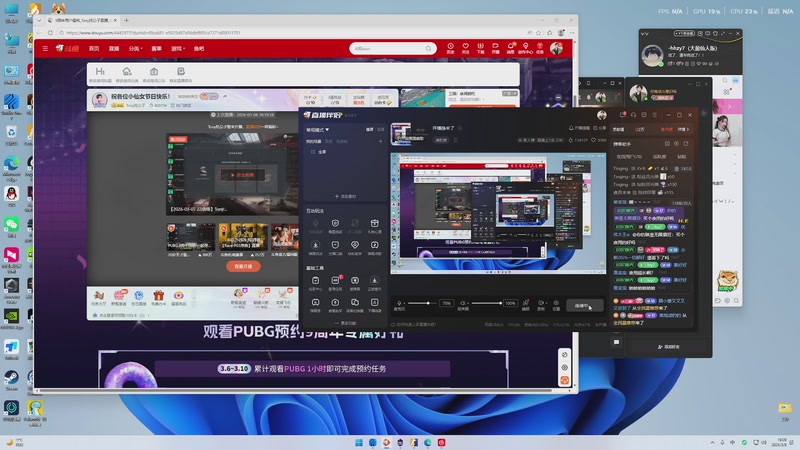Switch to 贡献值 tab in chat panel
The image size is (800, 450).
pyautogui.click(x=618, y=130)
